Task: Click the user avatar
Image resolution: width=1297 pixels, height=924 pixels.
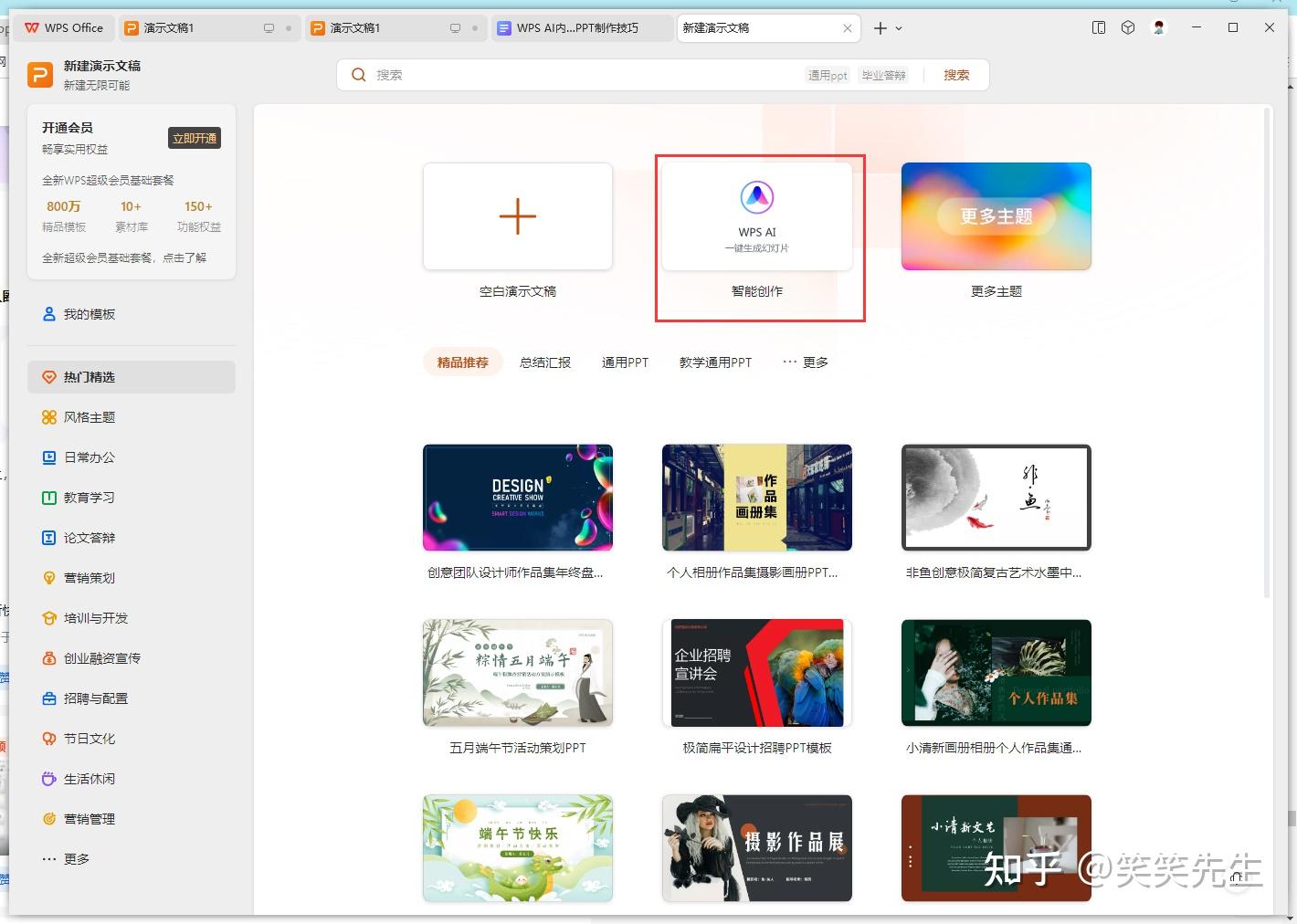Action: [x=1158, y=27]
